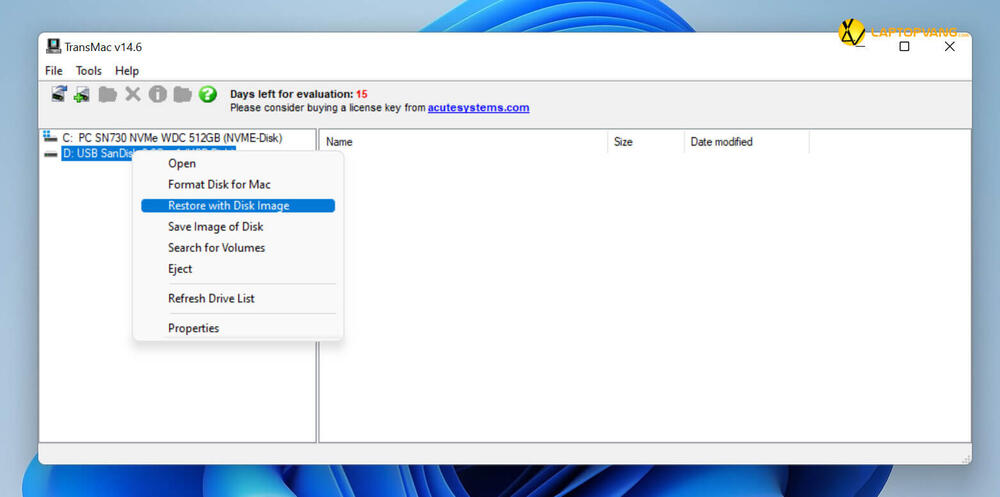This screenshot has width=1000, height=497.
Task: Open Properties from the context menu
Action: point(238,328)
